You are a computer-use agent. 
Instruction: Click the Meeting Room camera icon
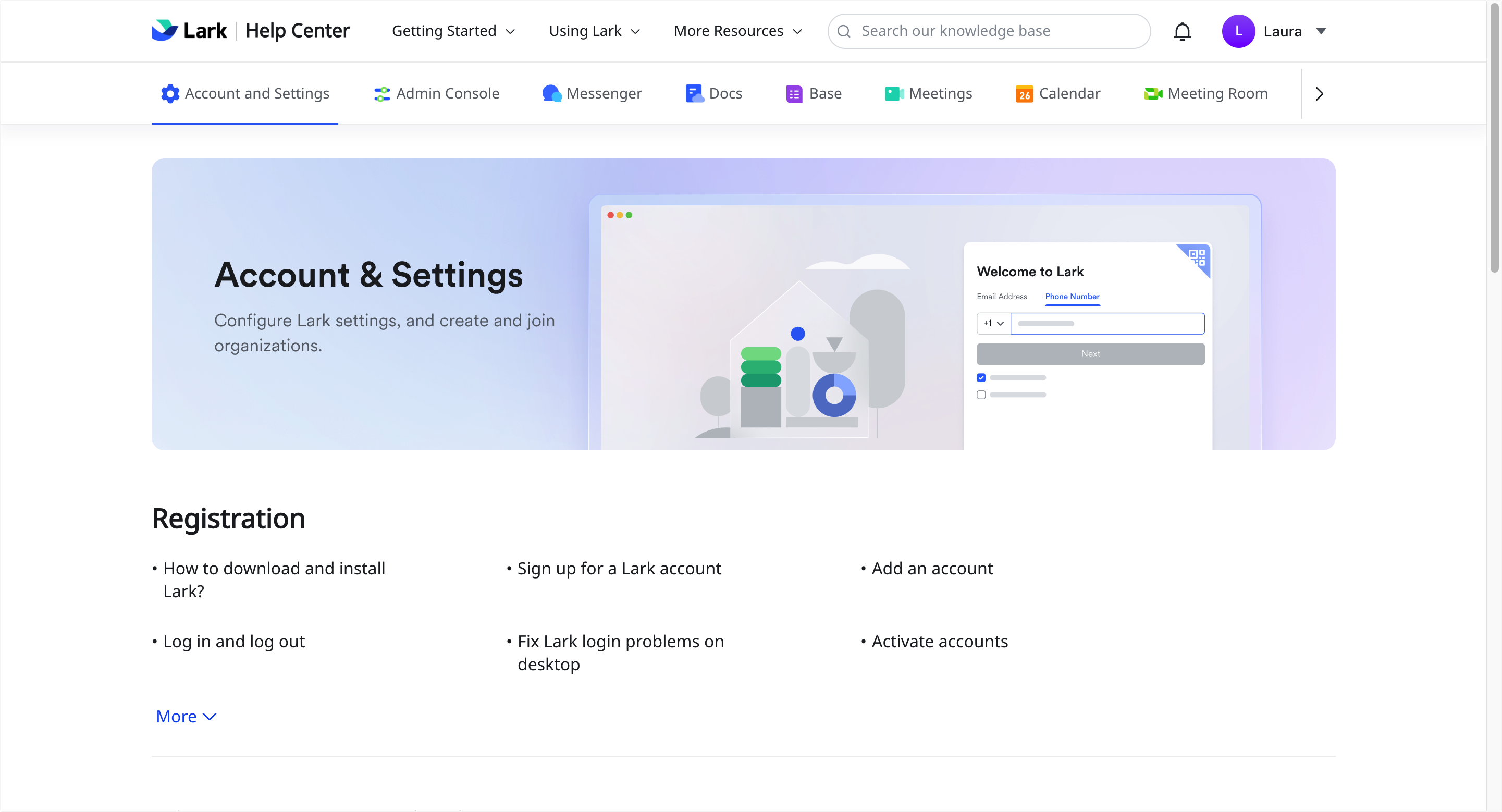[x=1153, y=93]
